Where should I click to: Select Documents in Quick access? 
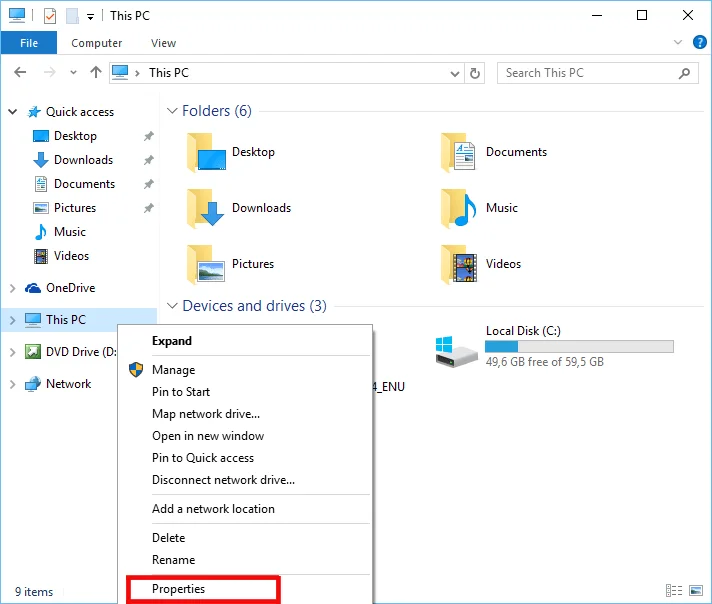pyautogui.click(x=84, y=184)
